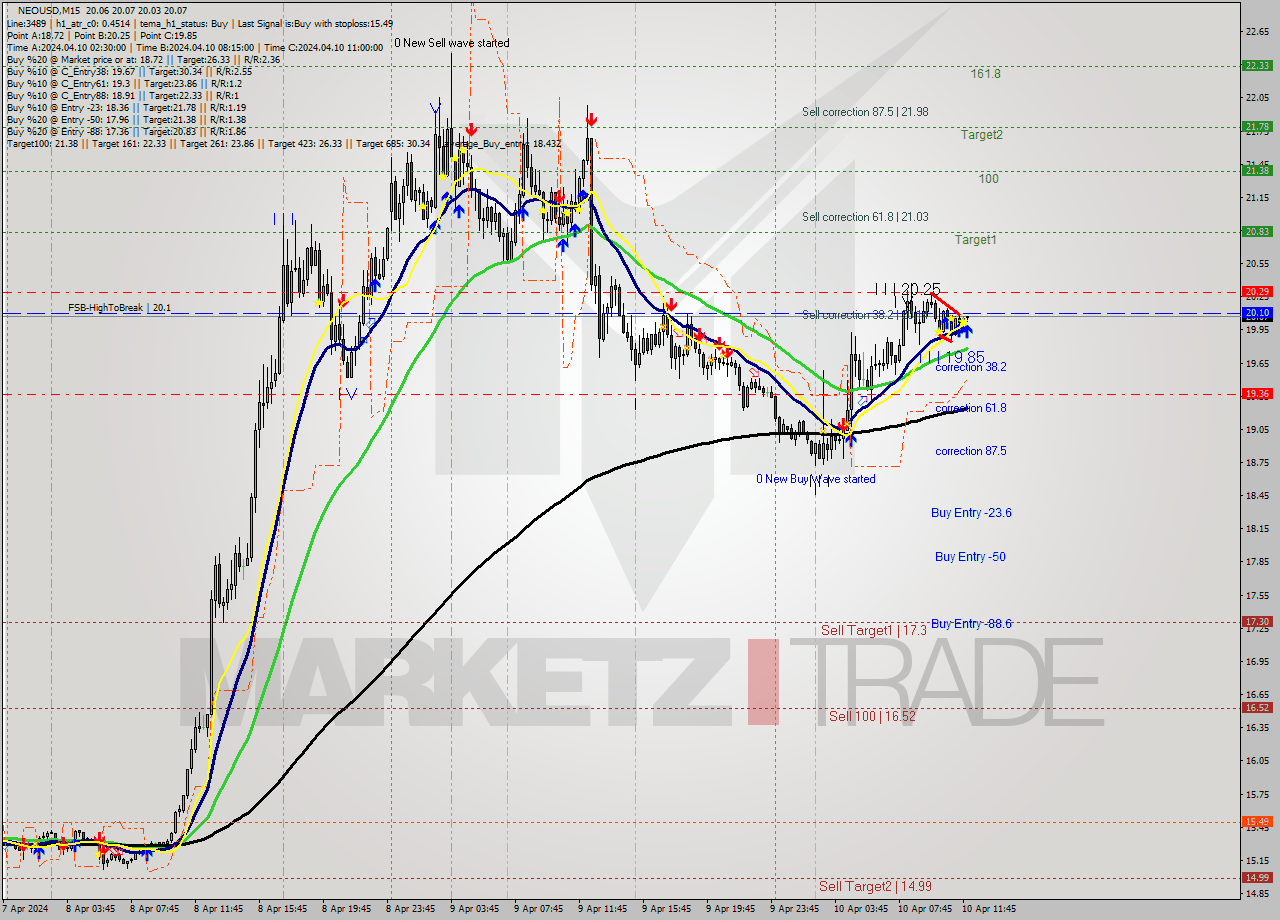Click the green 21.38 price tag
The width and height of the screenshot is (1280, 920).
(1257, 171)
